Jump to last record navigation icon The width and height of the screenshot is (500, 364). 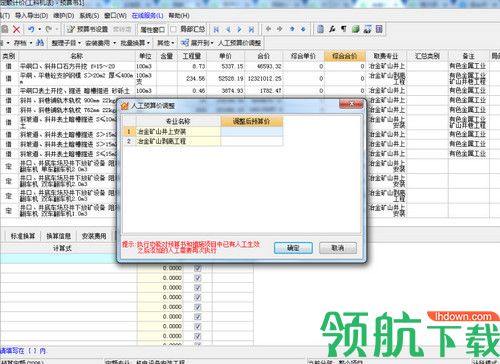[x=251, y=29]
